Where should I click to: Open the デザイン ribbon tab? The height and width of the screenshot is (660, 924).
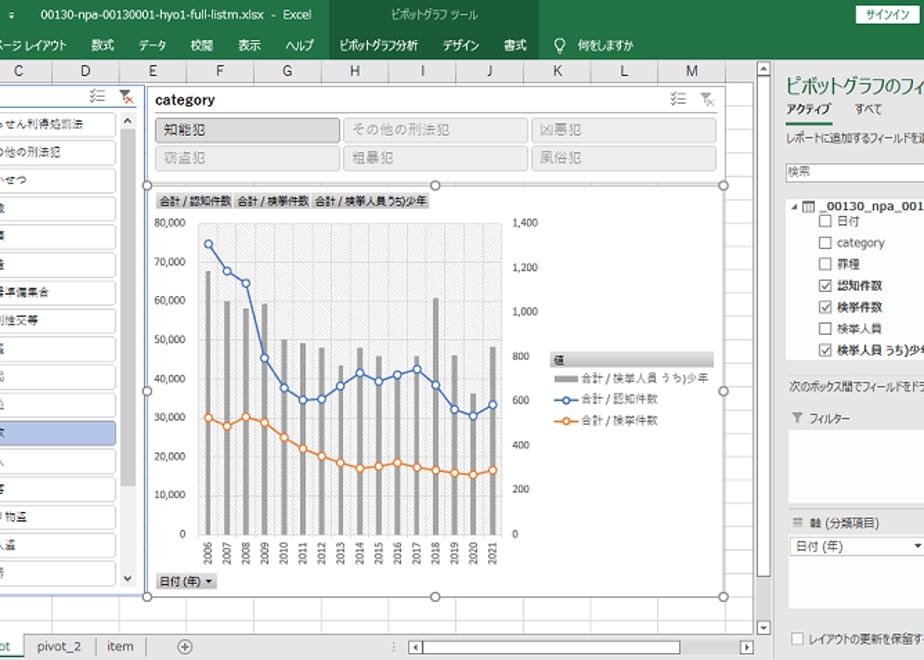pyautogui.click(x=461, y=45)
